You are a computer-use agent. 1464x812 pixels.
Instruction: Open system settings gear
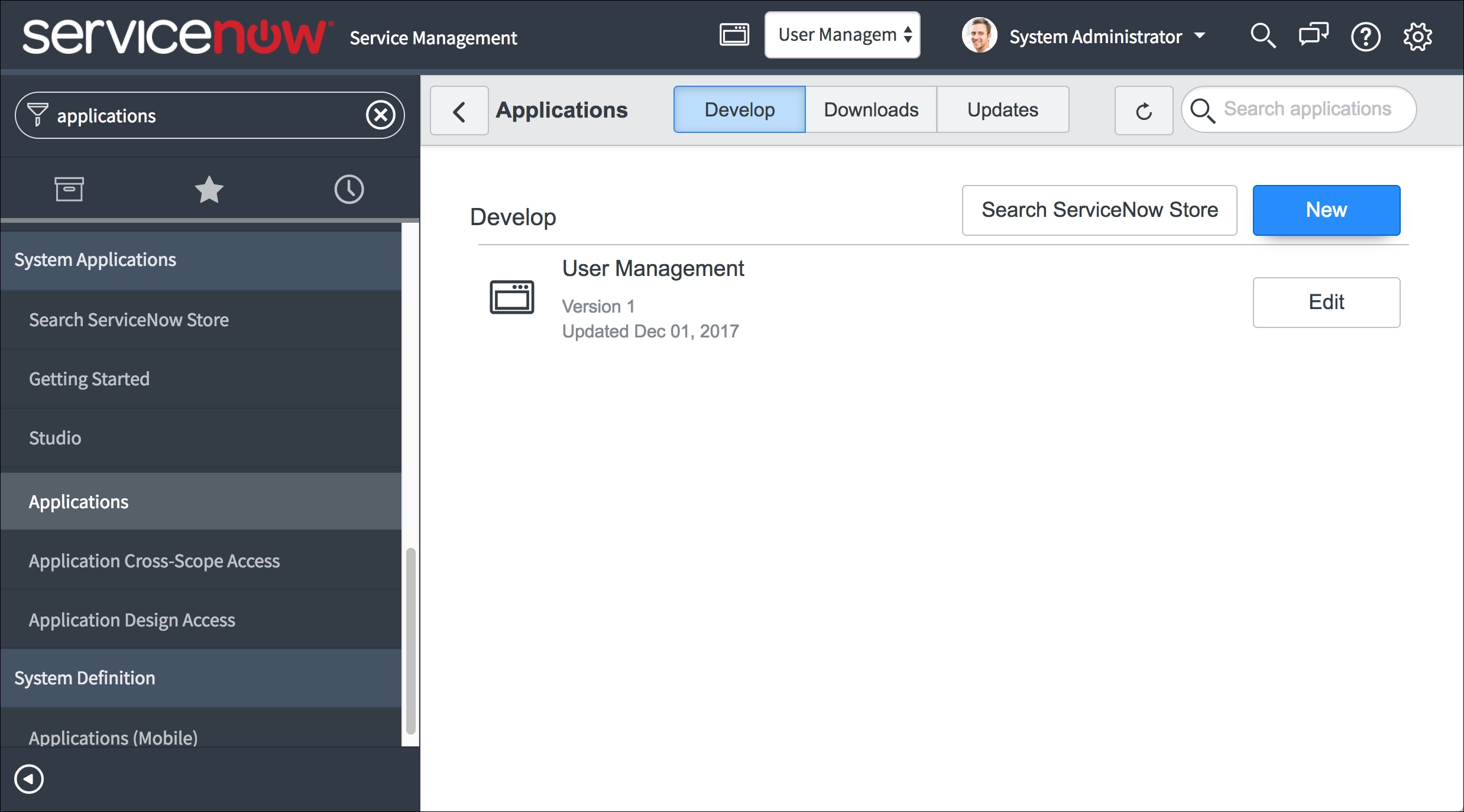coord(1418,36)
